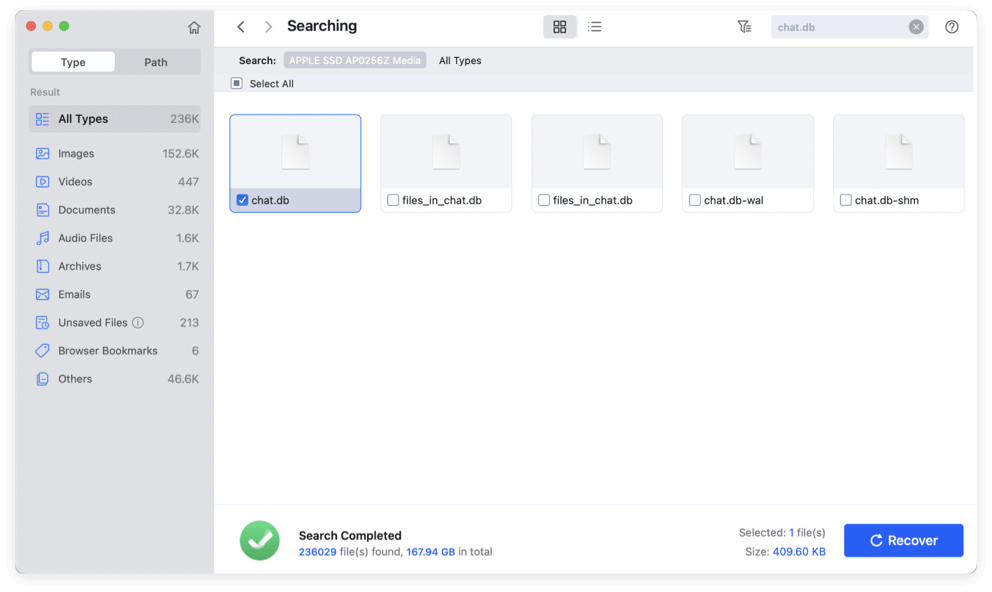Check the chat.db-wal file
This screenshot has width=992, height=592.
(694, 199)
